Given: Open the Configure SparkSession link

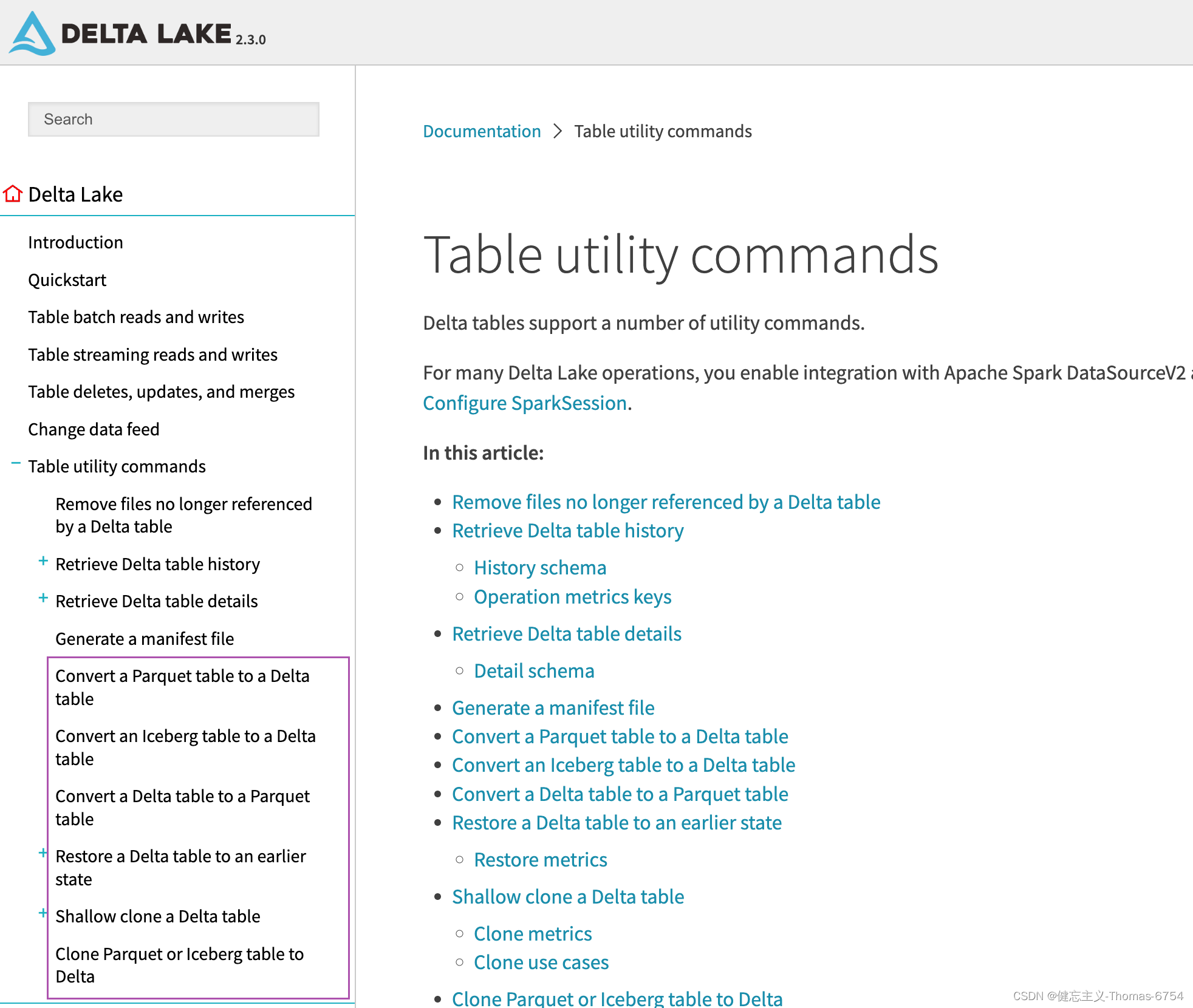Looking at the screenshot, I should coord(524,403).
